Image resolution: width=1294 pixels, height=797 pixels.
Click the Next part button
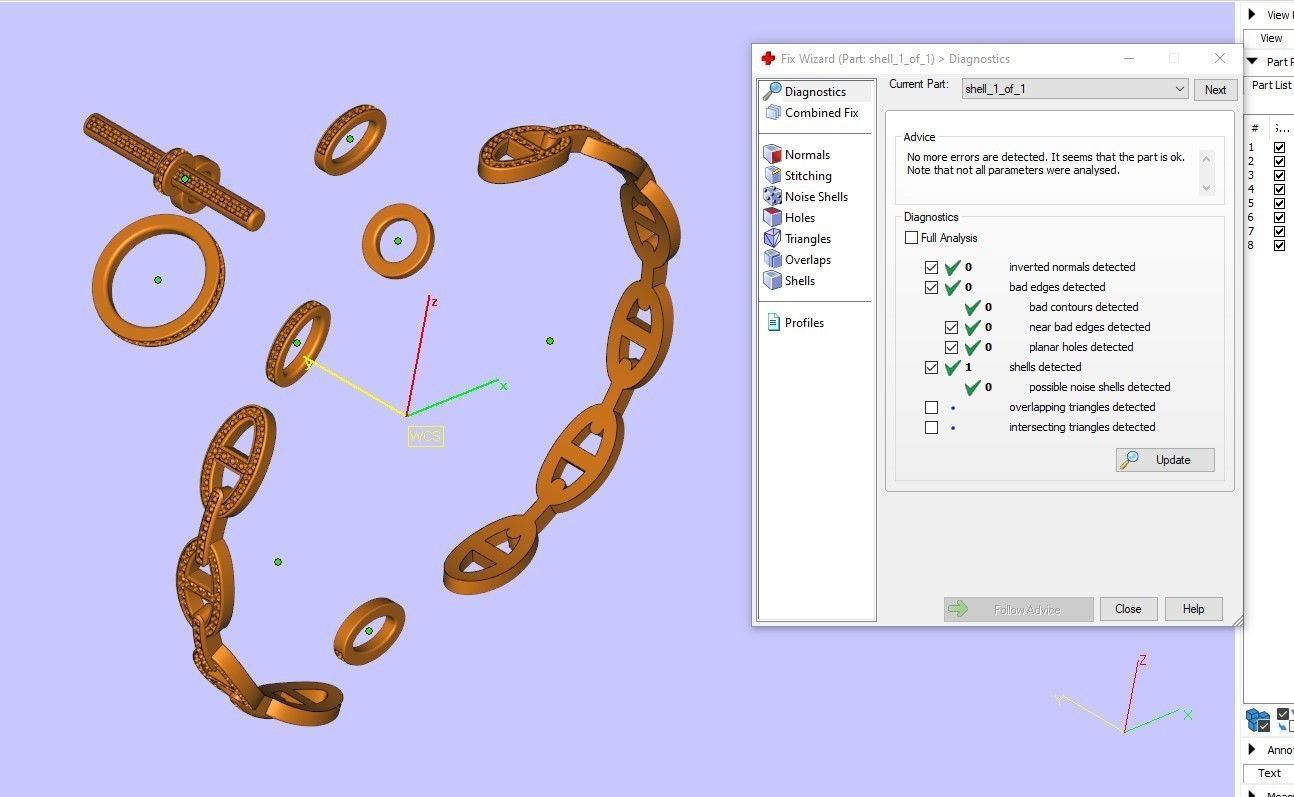(1215, 89)
